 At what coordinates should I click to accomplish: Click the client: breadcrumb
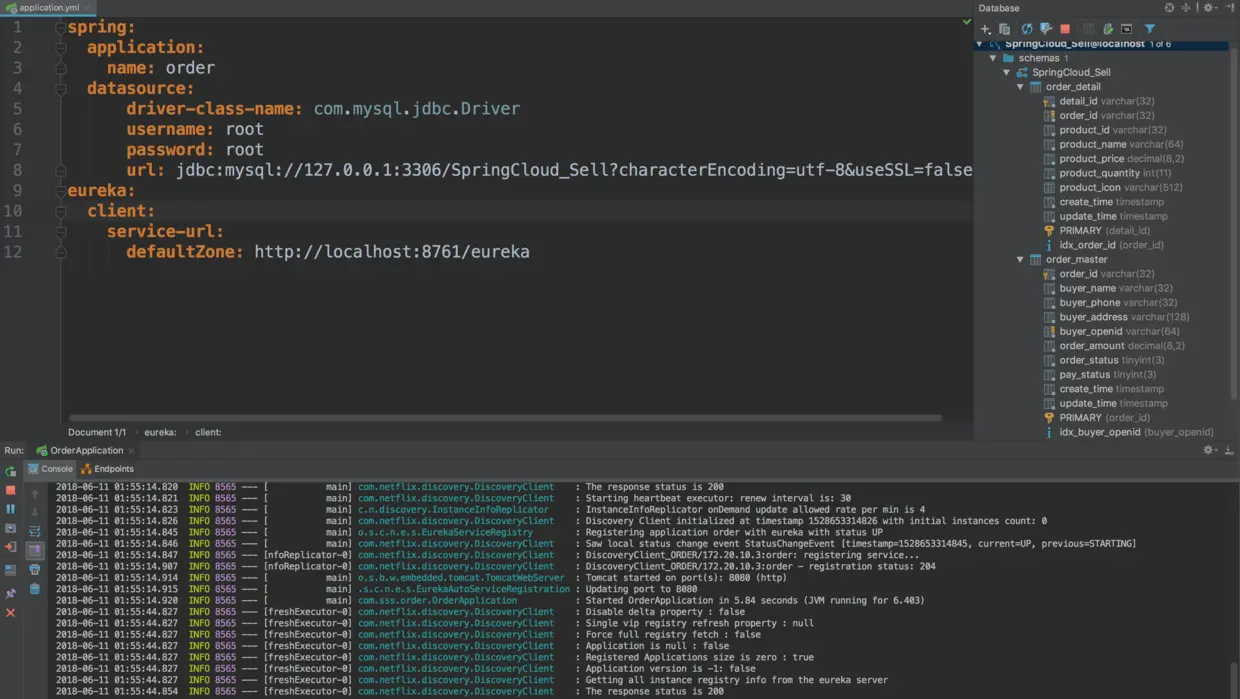[208, 432]
